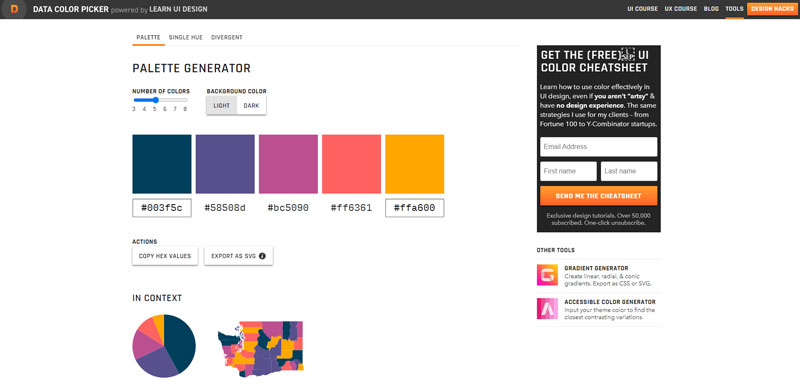Image resolution: width=800 pixels, height=391 pixels.
Task: Open the Palette tab
Action: tap(148, 37)
